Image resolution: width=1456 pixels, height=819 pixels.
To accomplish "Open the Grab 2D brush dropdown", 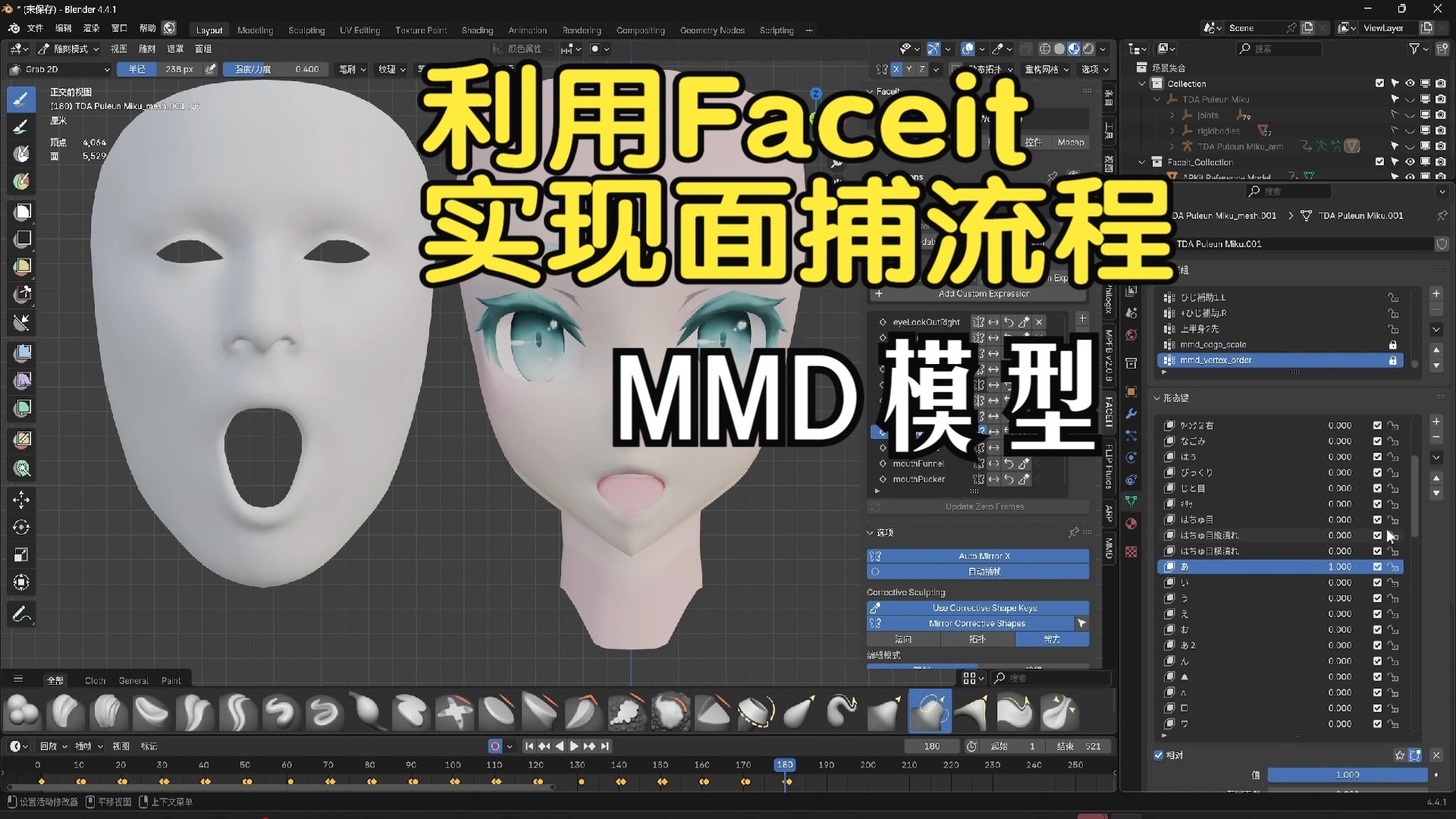I will tap(59, 69).
